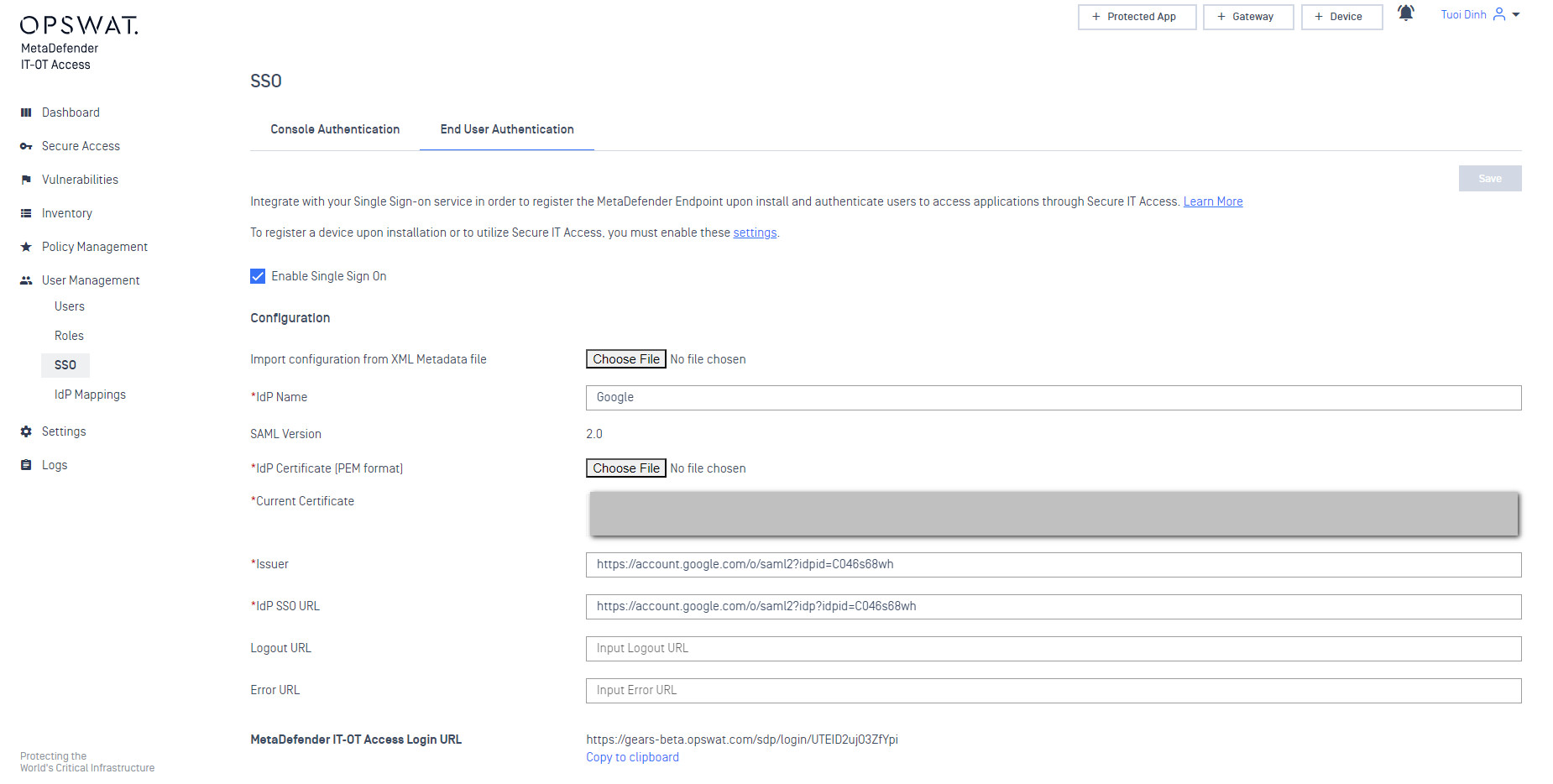Open Roles submenu item
The image size is (1553, 784).
pos(69,336)
